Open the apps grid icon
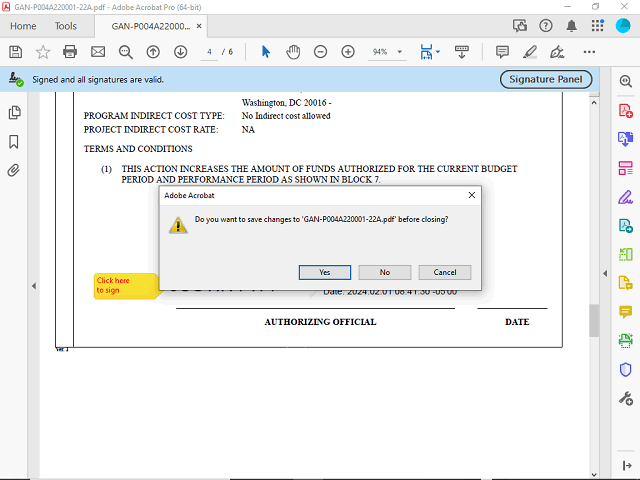 pos(598,26)
